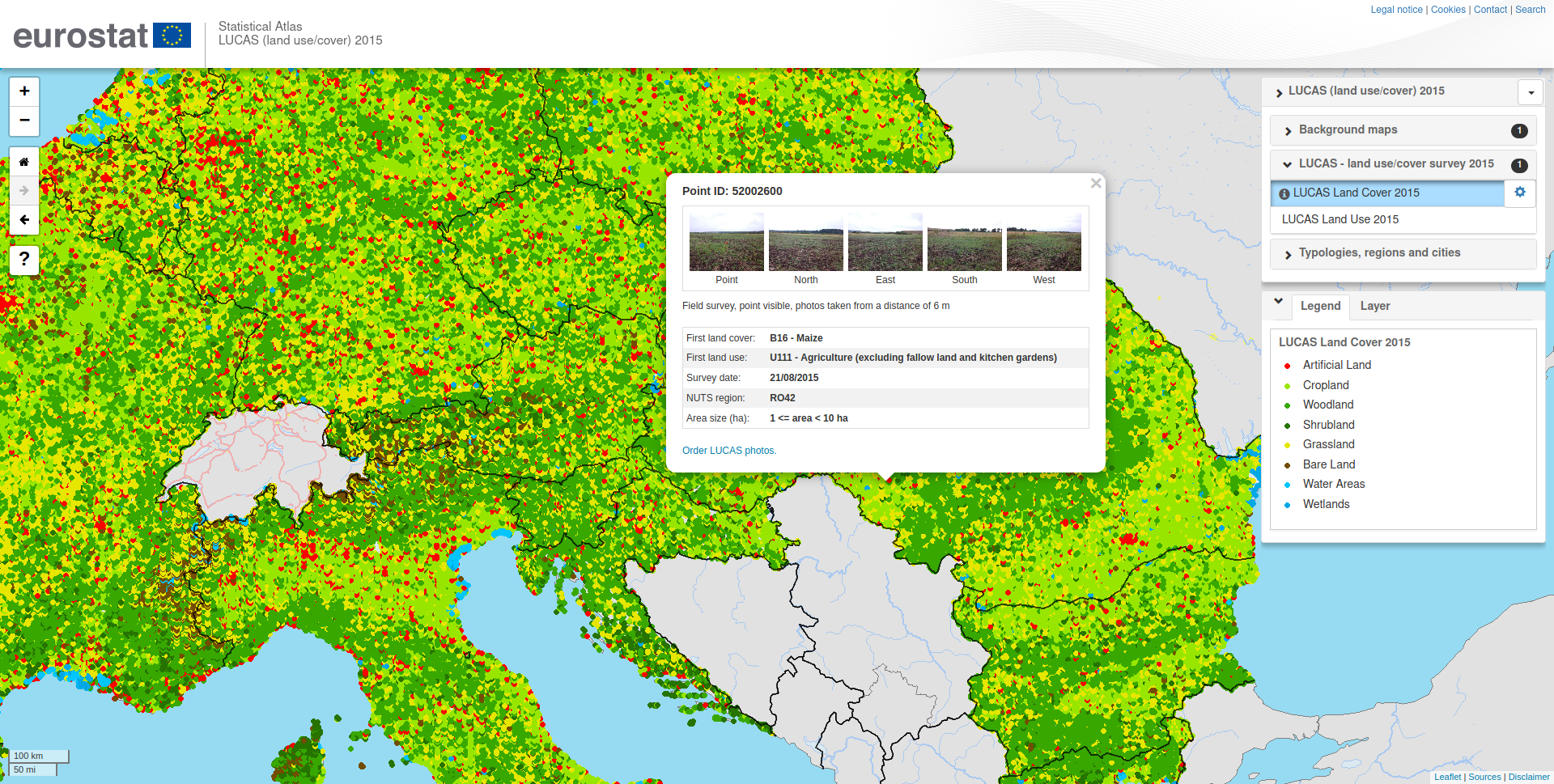Viewport: 1554px width, 784px height.
Task: Click the Cropland legend color dot
Action: (1287, 386)
